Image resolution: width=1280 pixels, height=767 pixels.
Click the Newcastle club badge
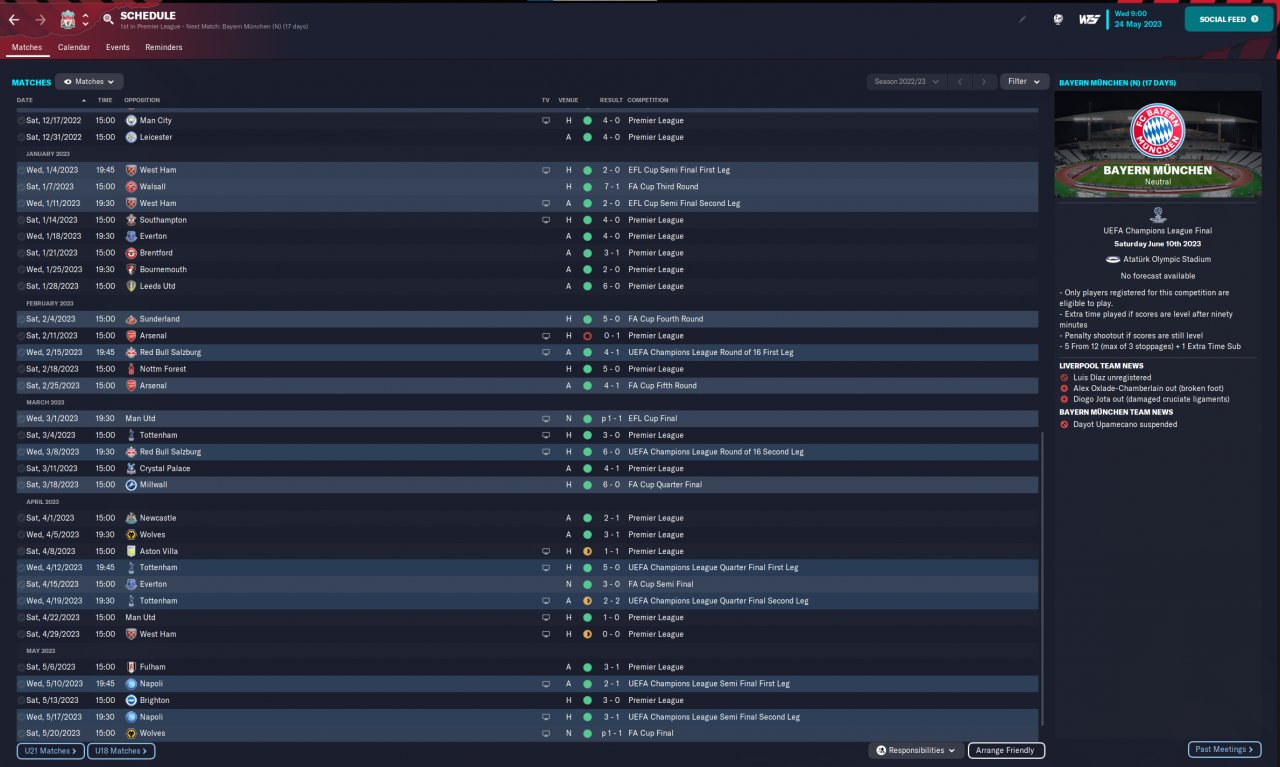pos(131,518)
